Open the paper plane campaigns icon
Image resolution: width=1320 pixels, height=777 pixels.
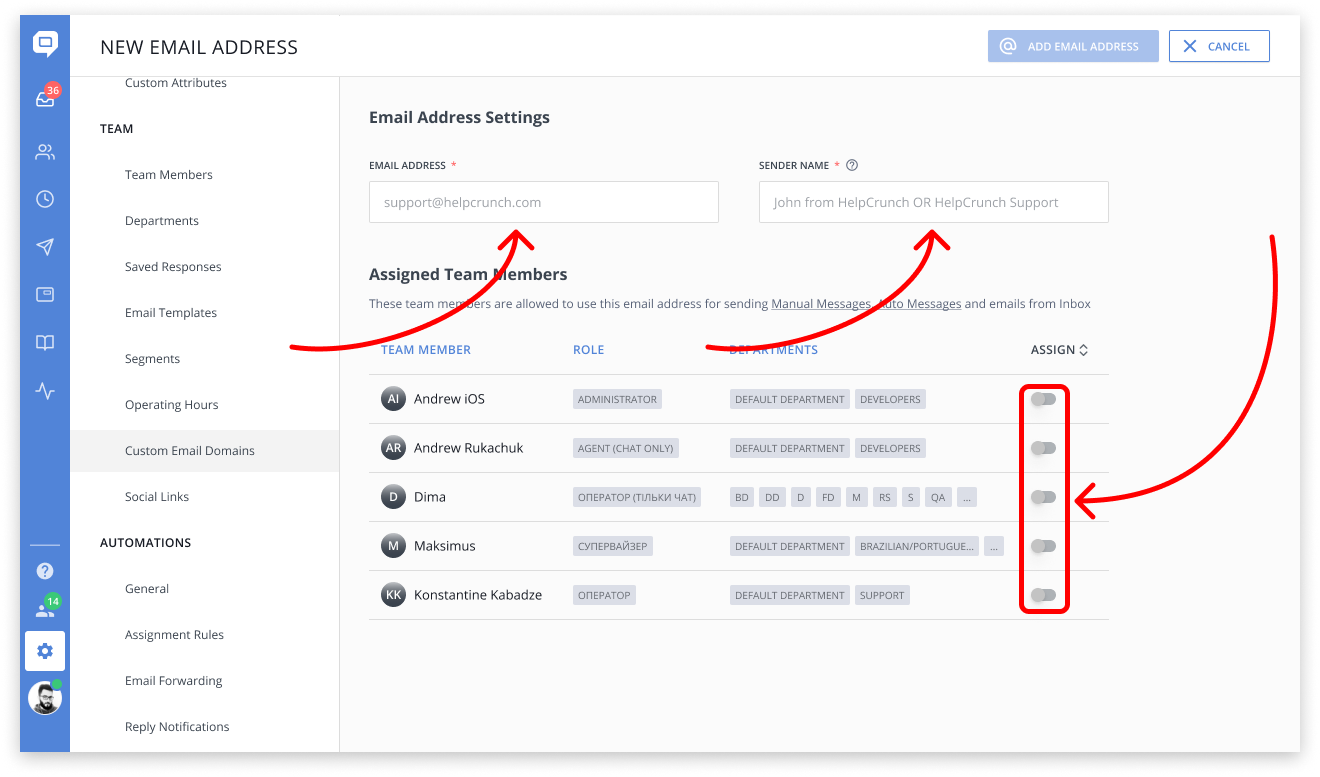click(x=44, y=247)
